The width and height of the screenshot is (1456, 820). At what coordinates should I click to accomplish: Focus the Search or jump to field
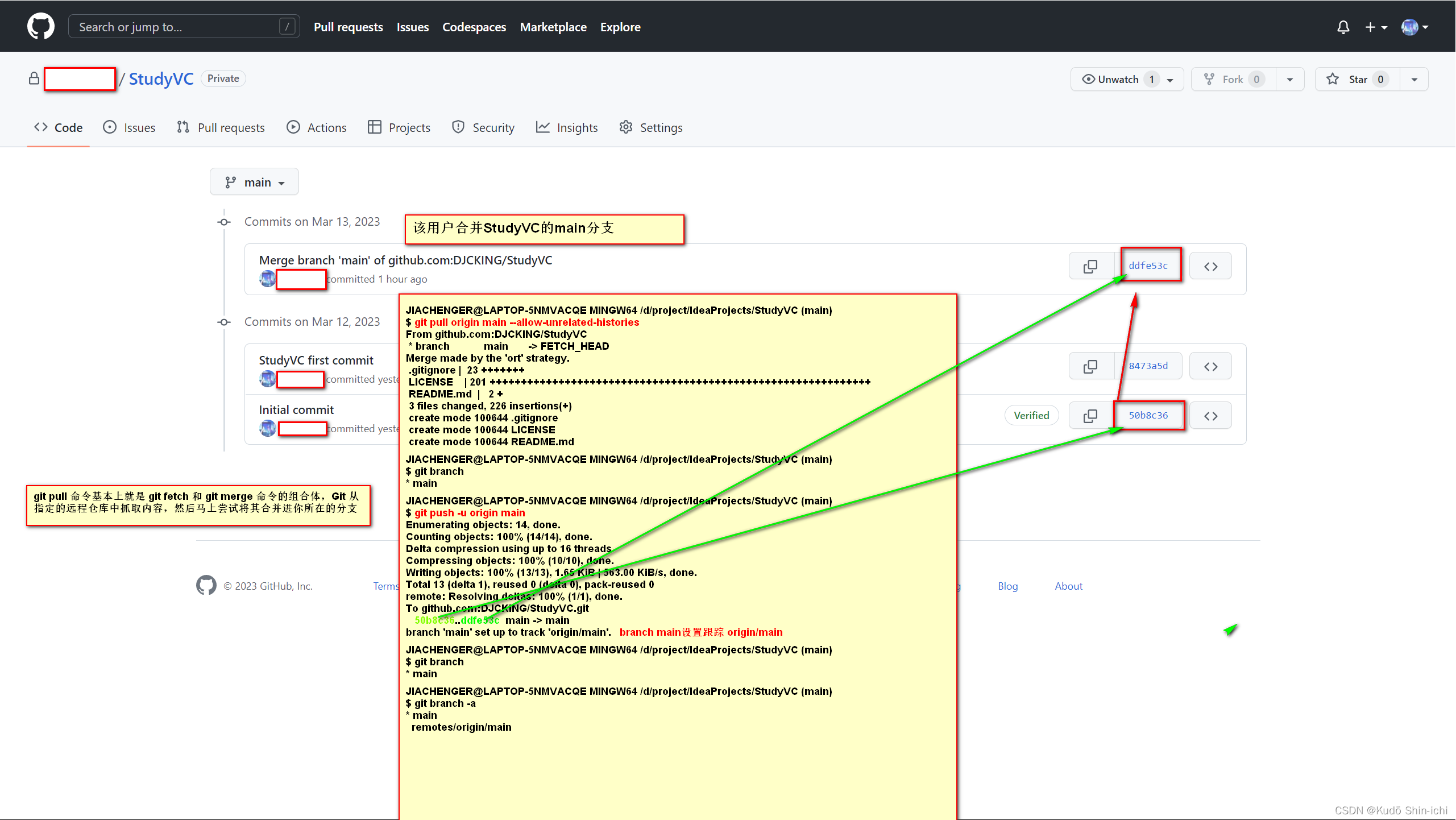[184, 27]
